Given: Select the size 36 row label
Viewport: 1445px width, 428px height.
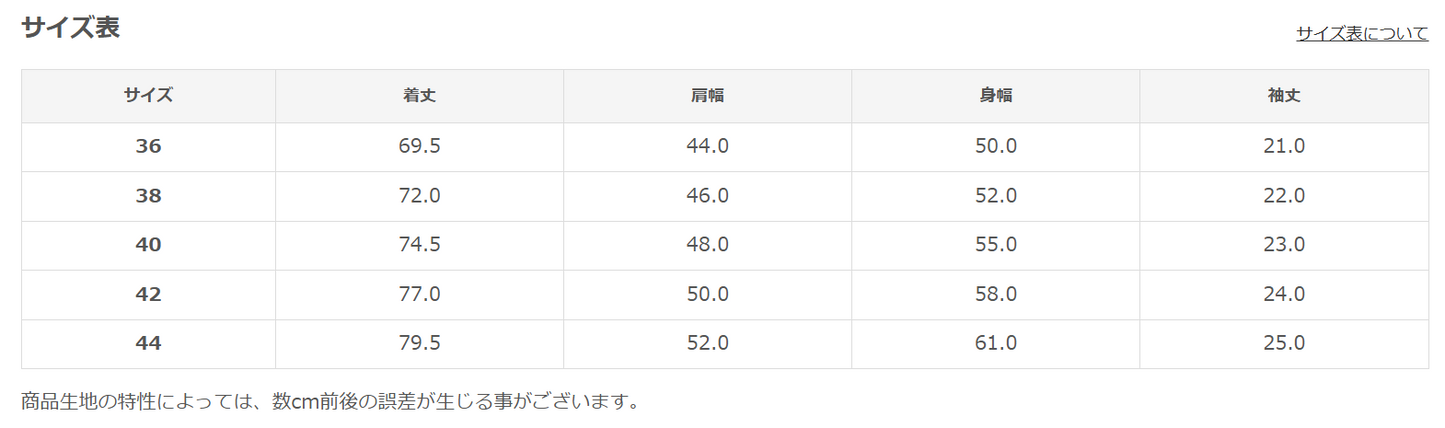Looking at the screenshot, I should pyautogui.click(x=148, y=146).
